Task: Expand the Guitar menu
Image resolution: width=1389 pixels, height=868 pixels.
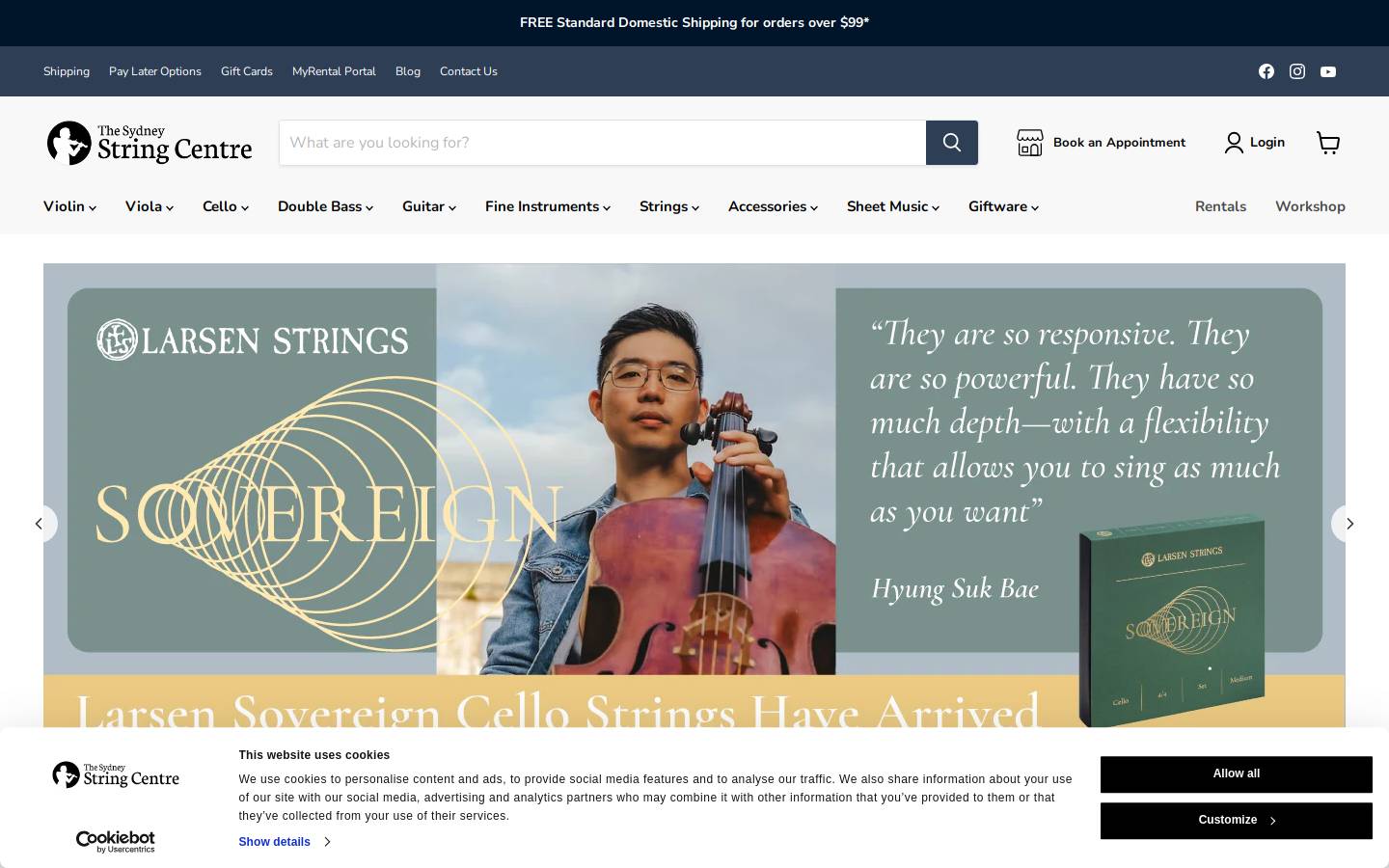Action: (x=429, y=206)
